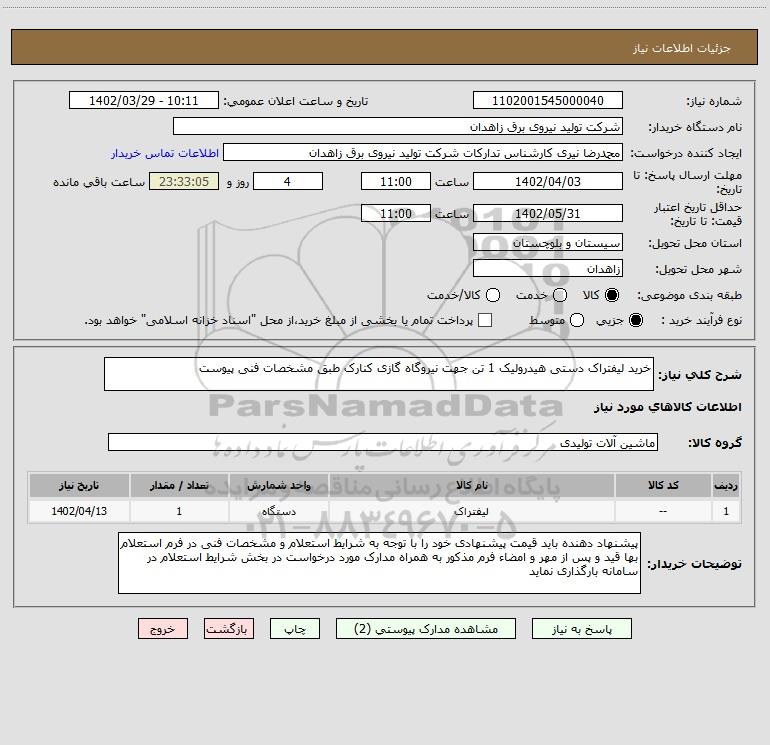Click the گروه کالا field
Screen dimensions: 770x745
382,442
